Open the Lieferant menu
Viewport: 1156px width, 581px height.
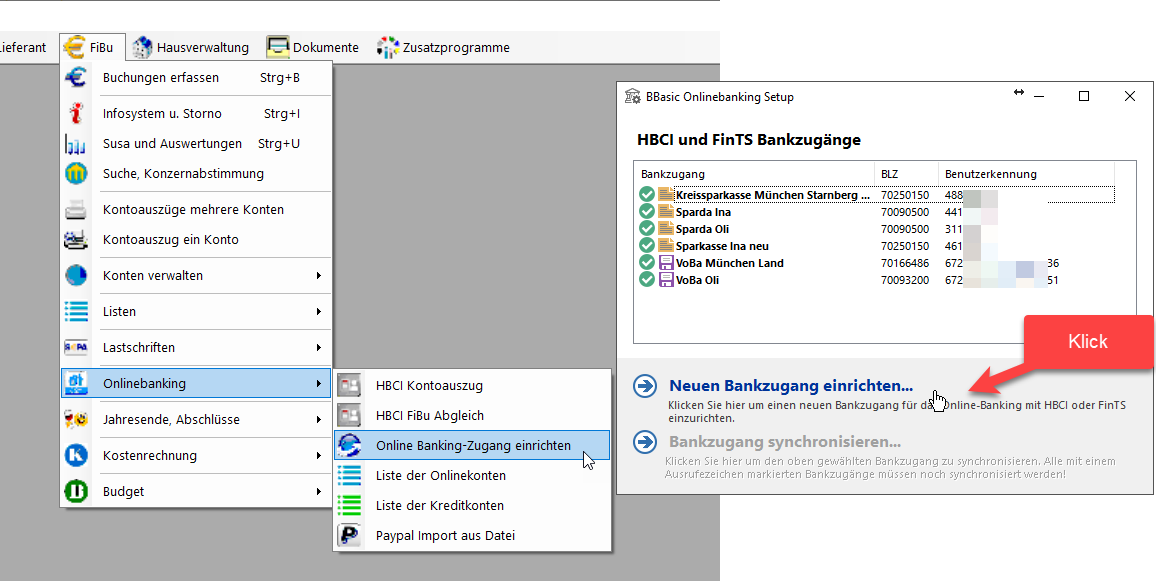pos(25,48)
